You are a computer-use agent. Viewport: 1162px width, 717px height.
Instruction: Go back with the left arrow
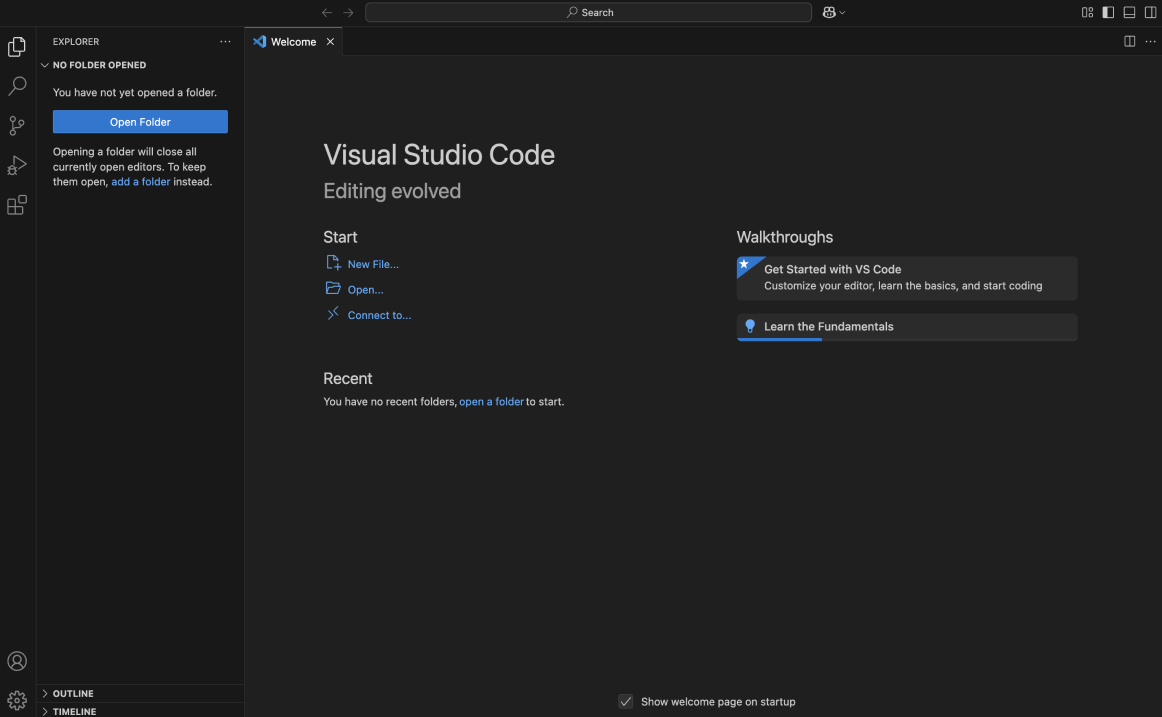click(327, 13)
